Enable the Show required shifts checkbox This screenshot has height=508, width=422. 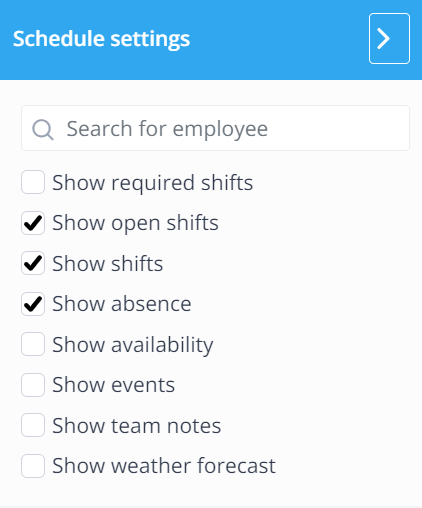[33, 182]
